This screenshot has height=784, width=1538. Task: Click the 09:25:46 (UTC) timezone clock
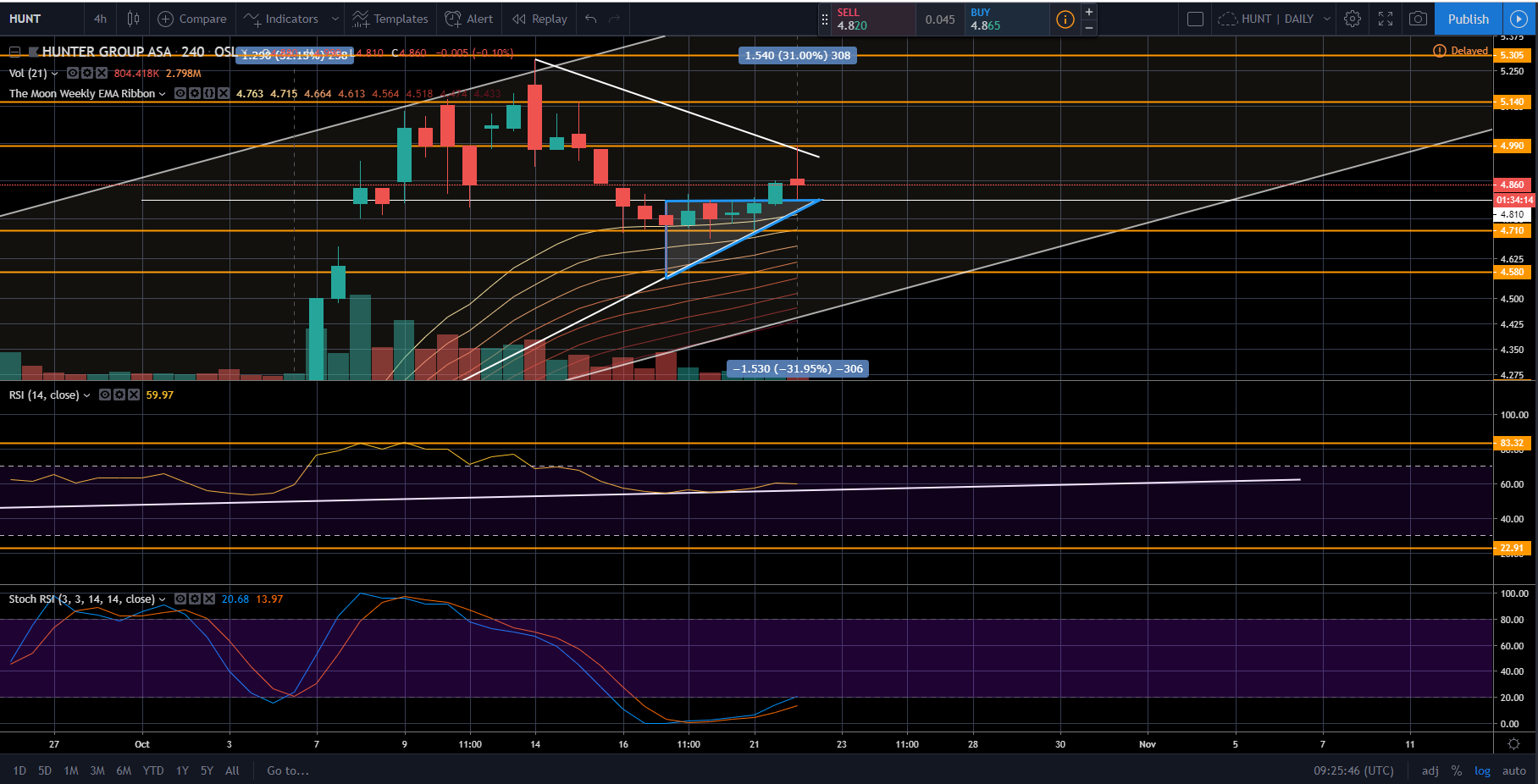pyautogui.click(x=1353, y=770)
